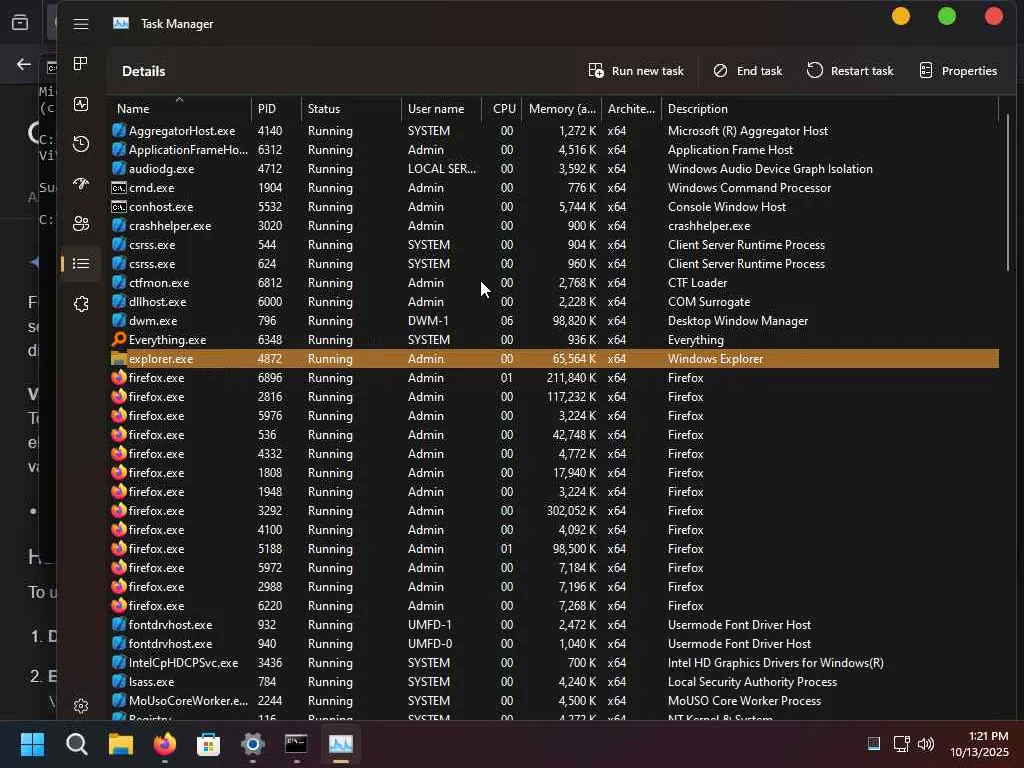
Task: Open File Explorer from the taskbar
Action: (x=121, y=744)
